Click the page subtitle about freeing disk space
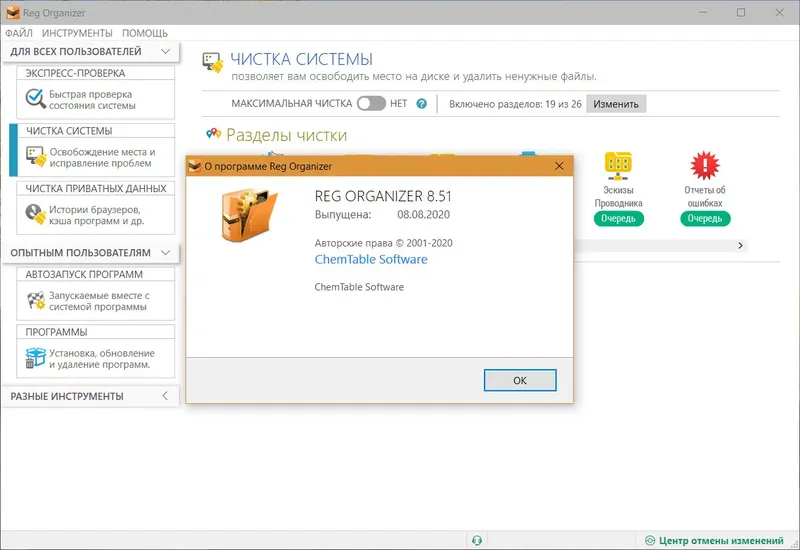 point(414,77)
